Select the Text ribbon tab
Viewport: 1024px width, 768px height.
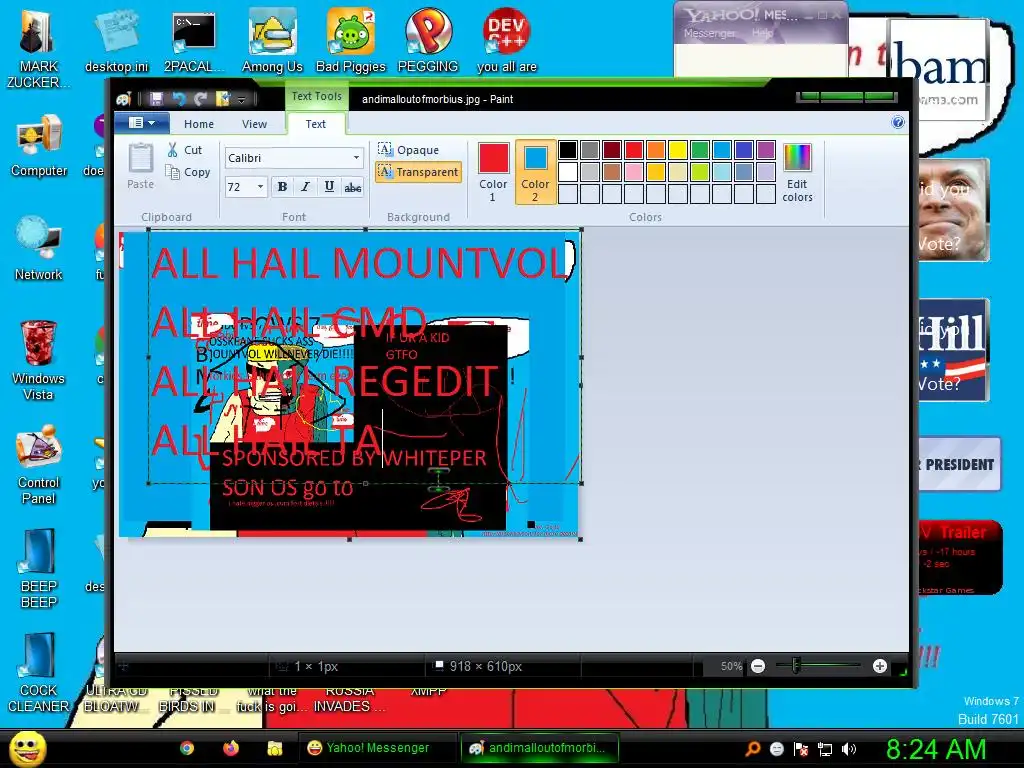click(315, 123)
